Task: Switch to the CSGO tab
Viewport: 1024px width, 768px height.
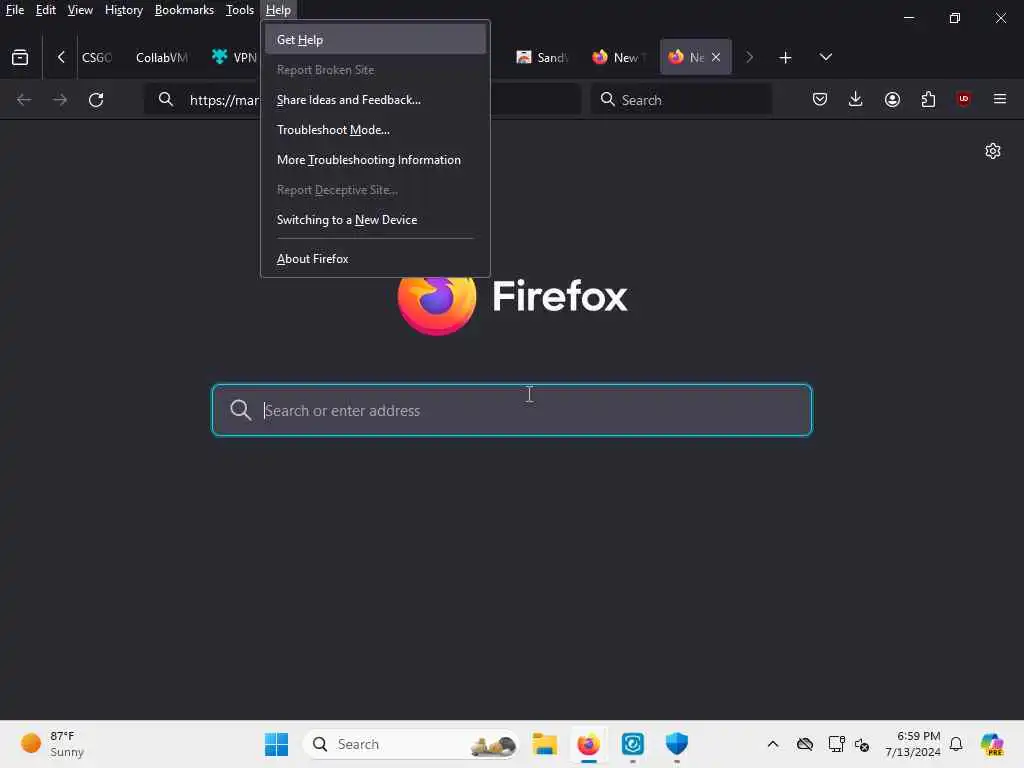Action: click(x=97, y=57)
